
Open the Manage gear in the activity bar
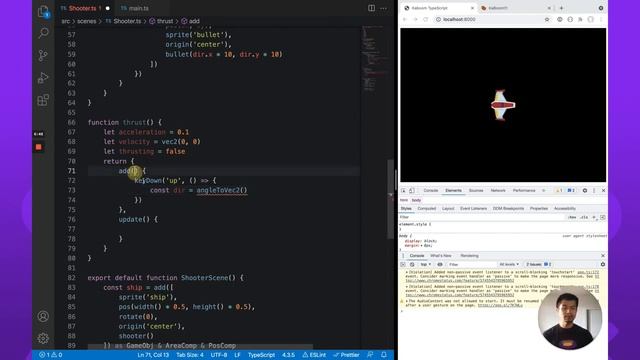click(x=43, y=338)
